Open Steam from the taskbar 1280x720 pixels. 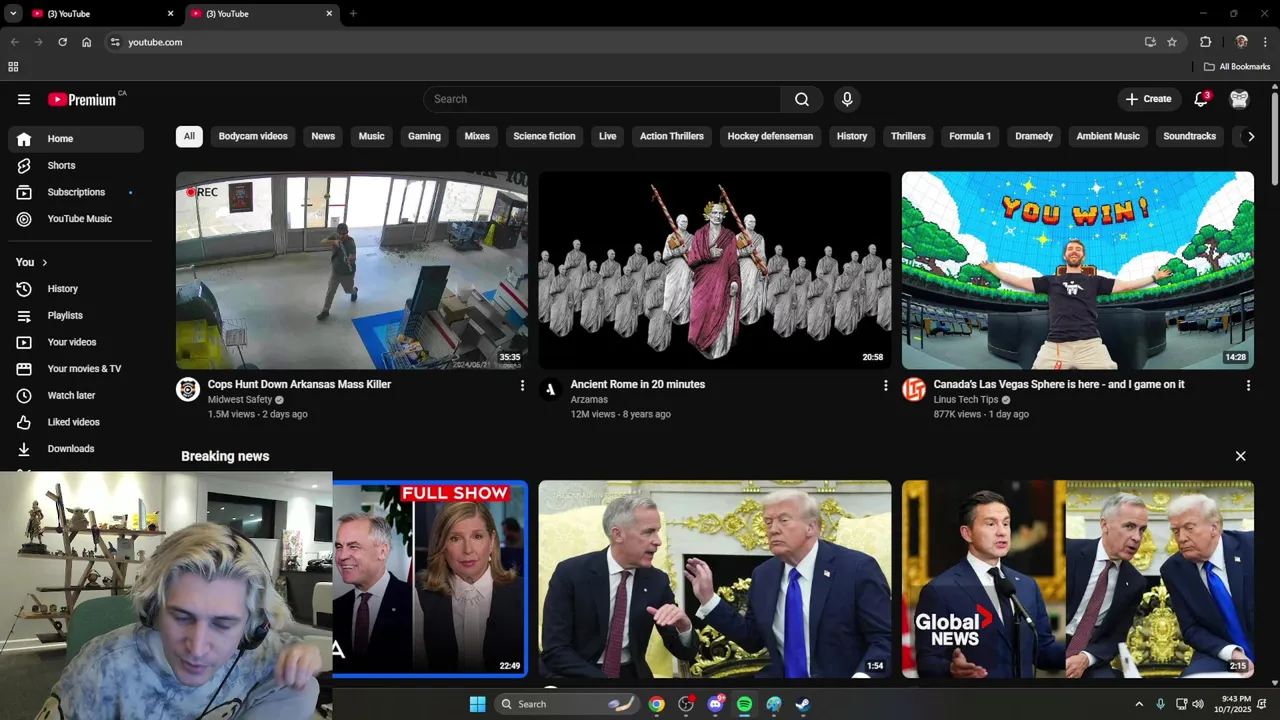coord(802,704)
